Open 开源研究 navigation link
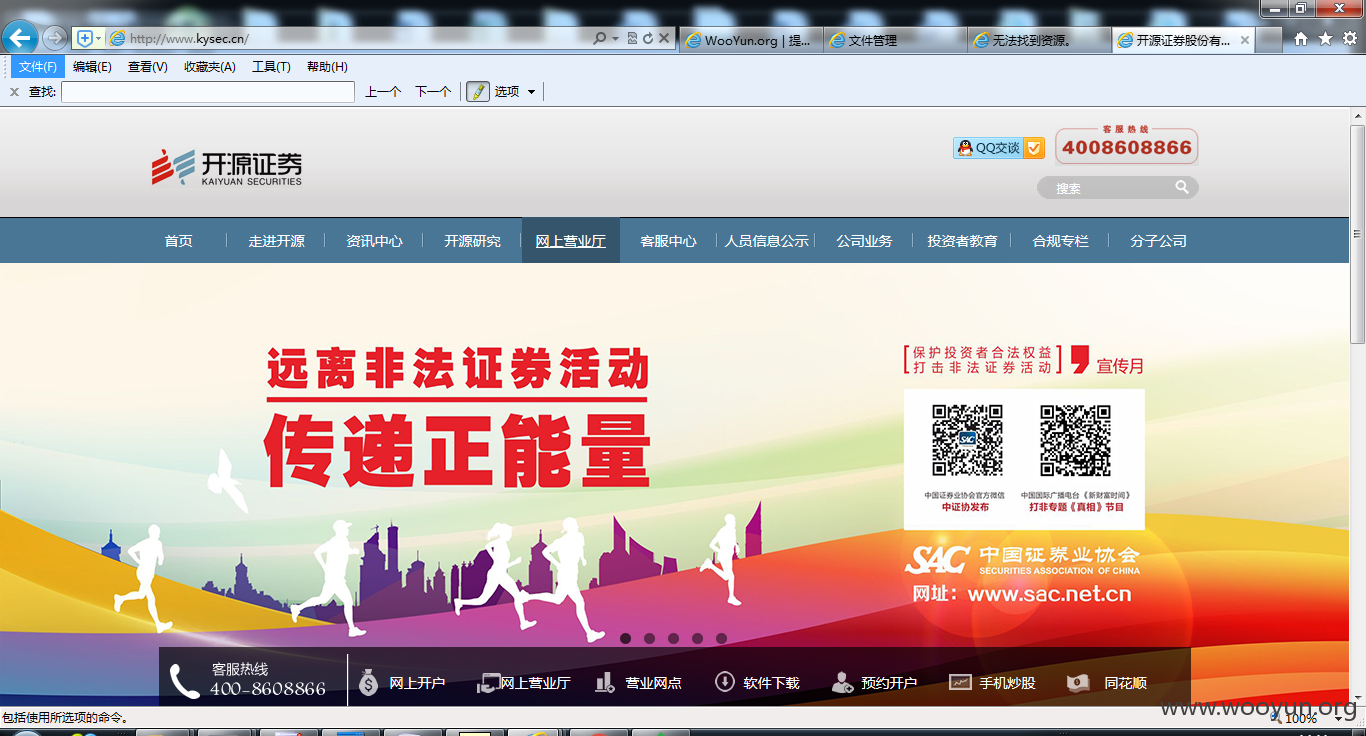 coord(473,241)
